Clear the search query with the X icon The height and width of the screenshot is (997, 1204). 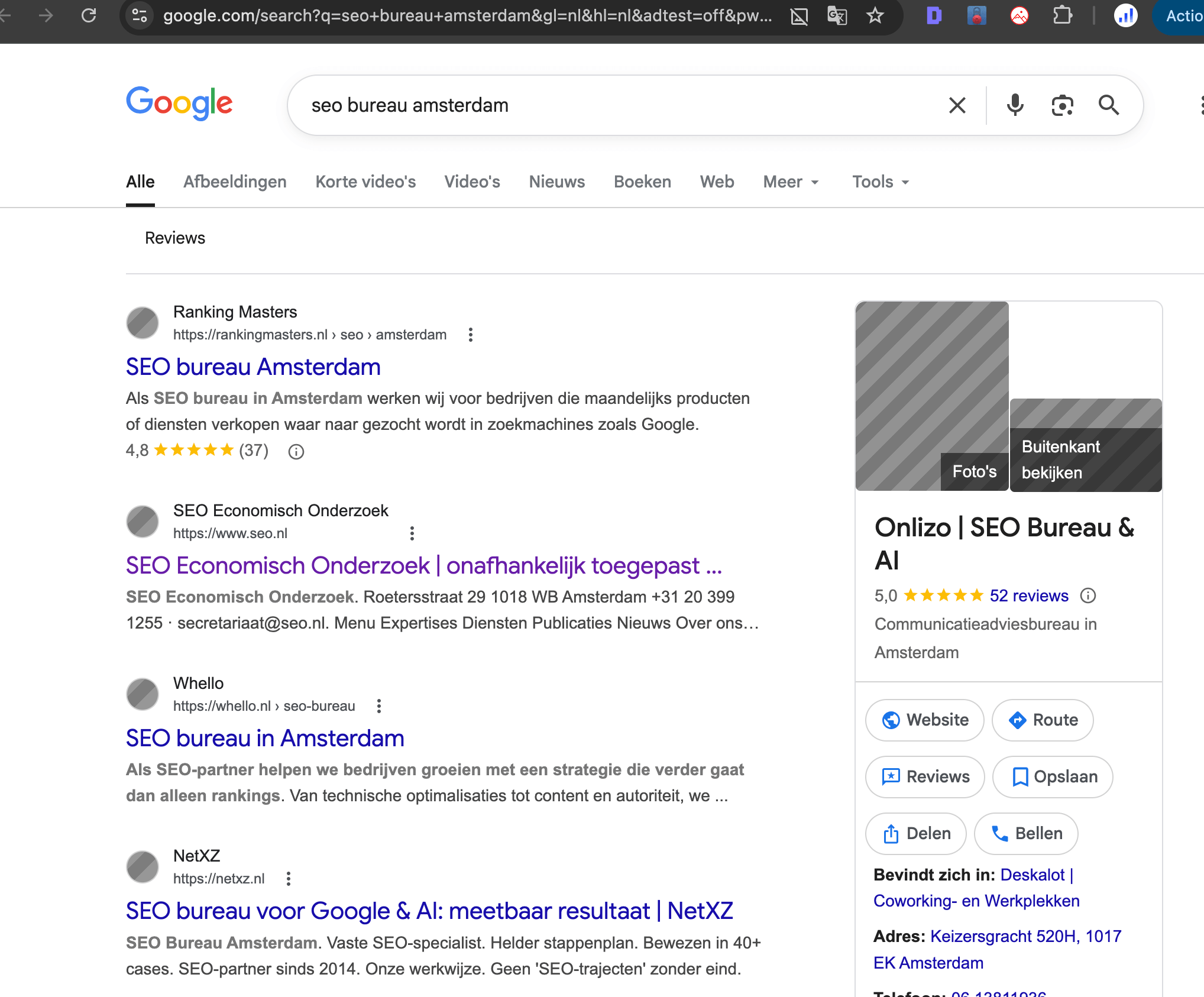click(957, 105)
